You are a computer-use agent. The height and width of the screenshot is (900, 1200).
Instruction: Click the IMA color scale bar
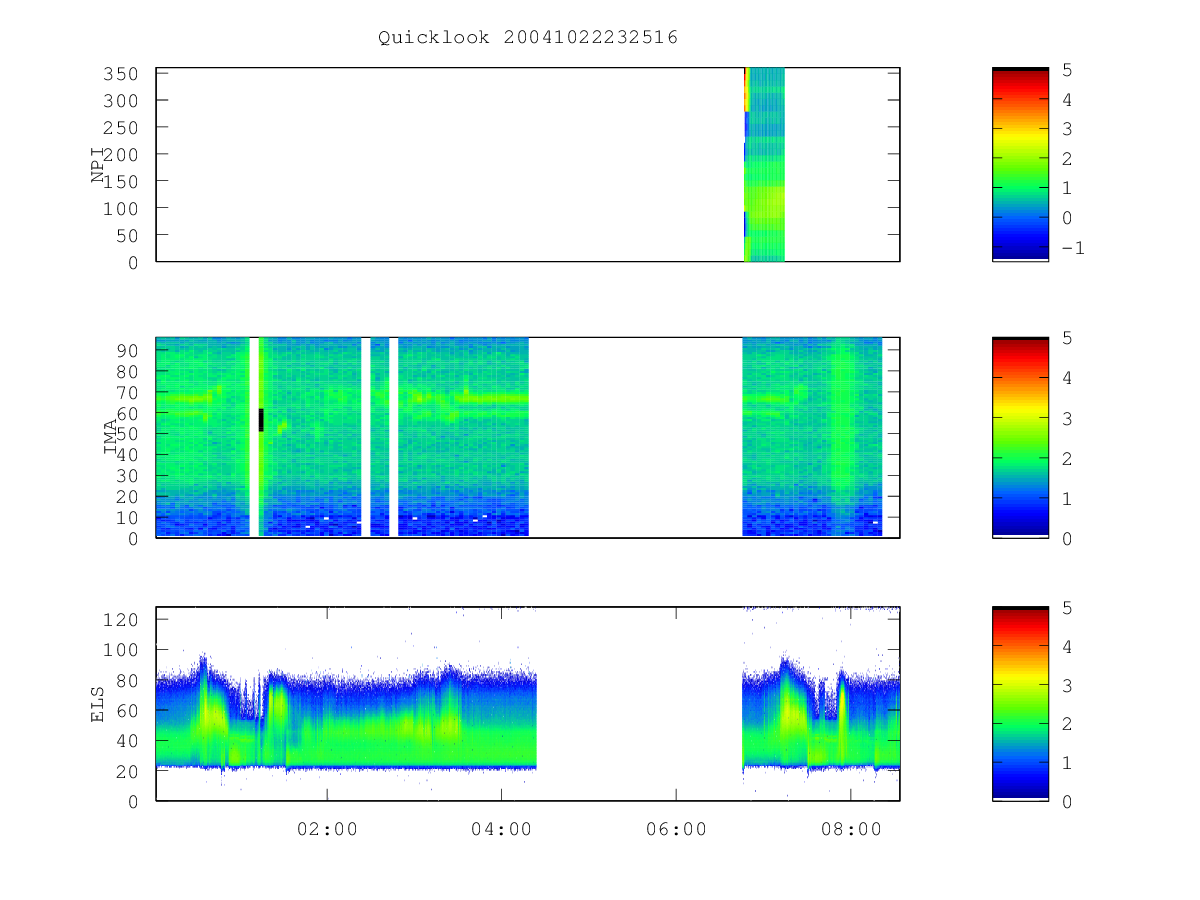click(1020, 437)
